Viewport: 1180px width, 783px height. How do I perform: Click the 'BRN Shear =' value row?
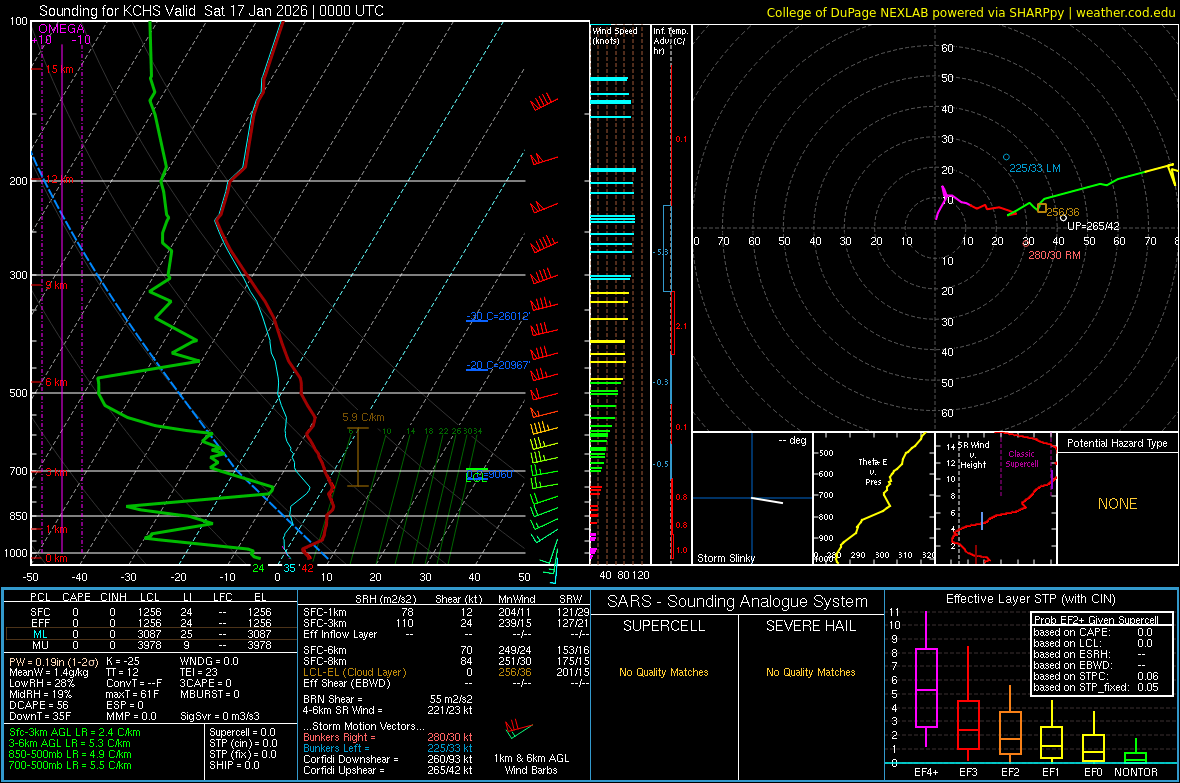[388, 699]
